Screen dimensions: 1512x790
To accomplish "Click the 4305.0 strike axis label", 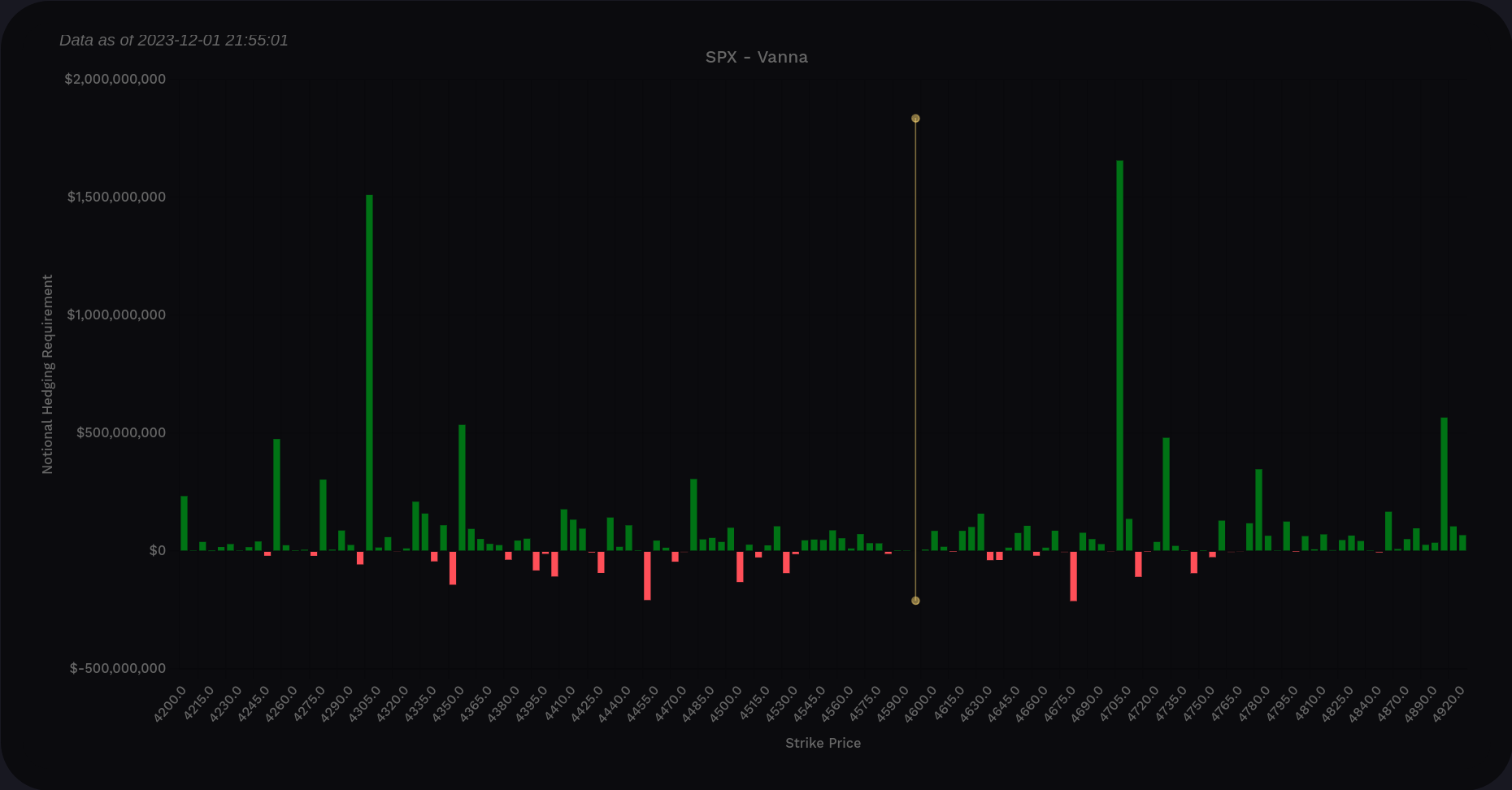I will 364,704.
